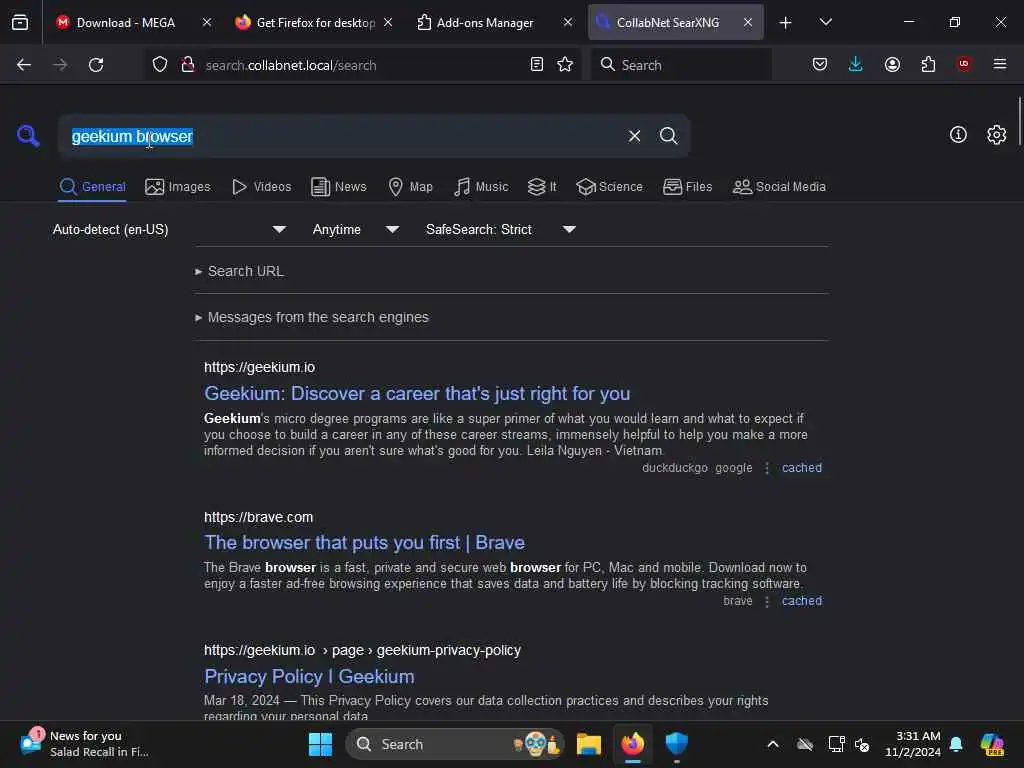The width and height of the screenshot is (1024, 768).
Task: Bookmark this page with star icon
Action: (x=565, y=65)
